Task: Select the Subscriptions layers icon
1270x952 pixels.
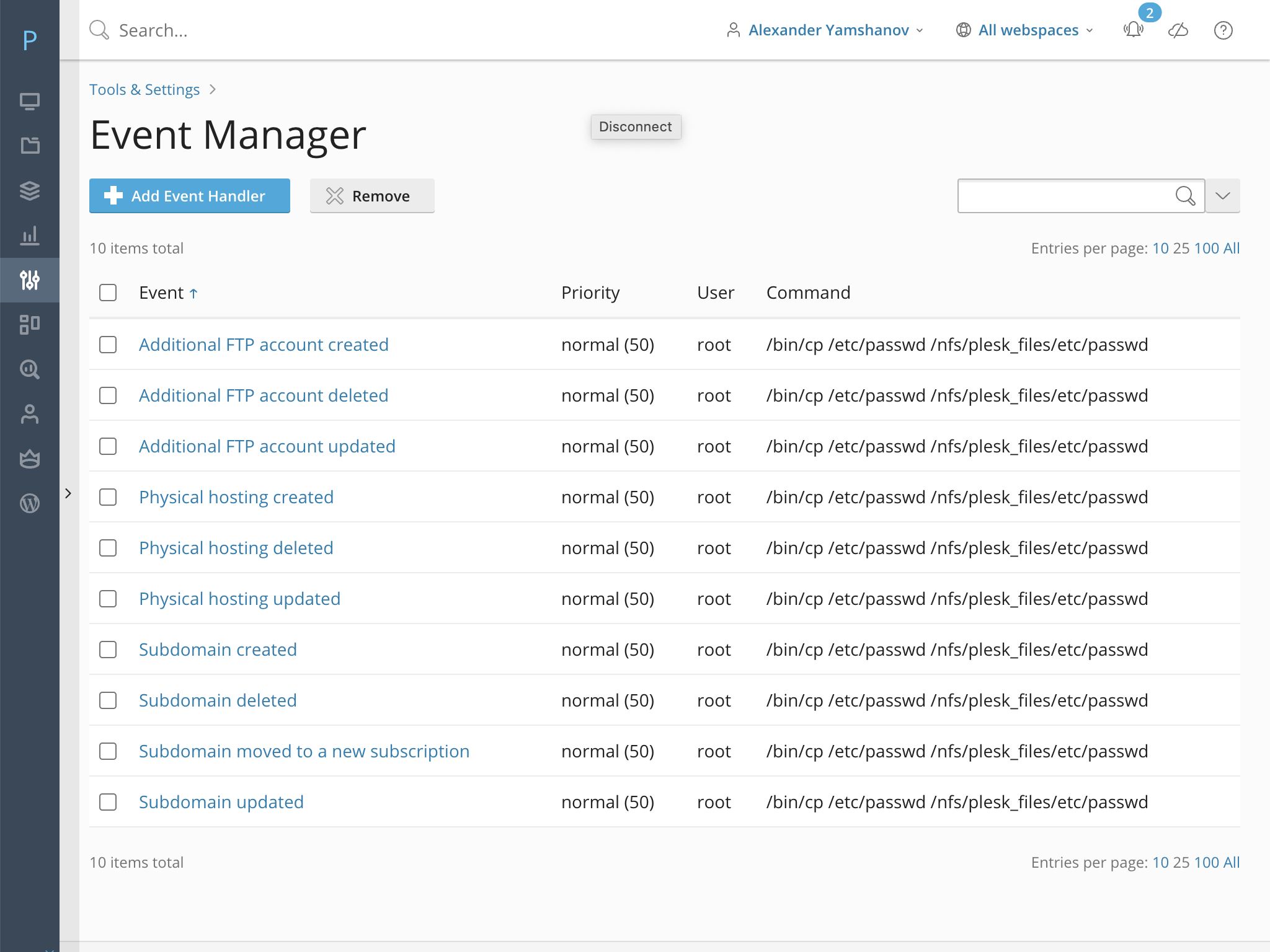Action: pos(30,191)
